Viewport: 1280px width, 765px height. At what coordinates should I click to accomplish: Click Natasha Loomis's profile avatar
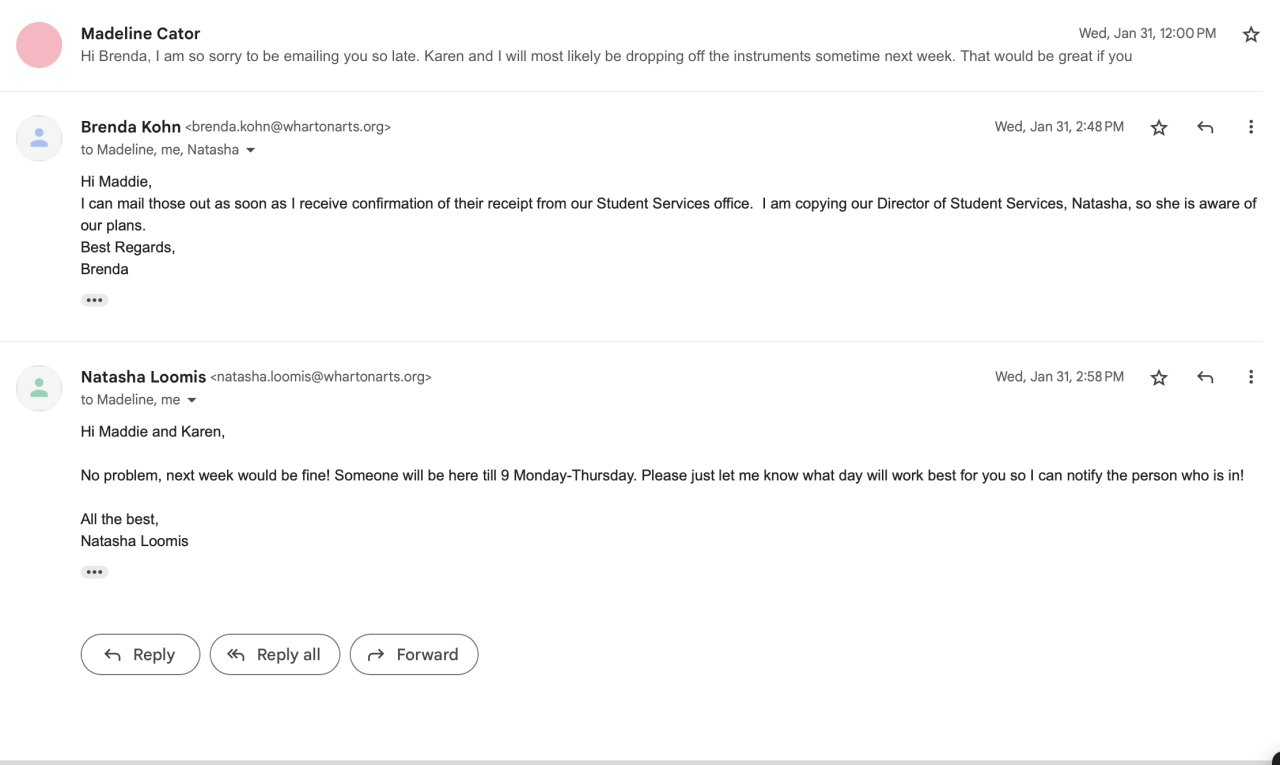(40, 388)
